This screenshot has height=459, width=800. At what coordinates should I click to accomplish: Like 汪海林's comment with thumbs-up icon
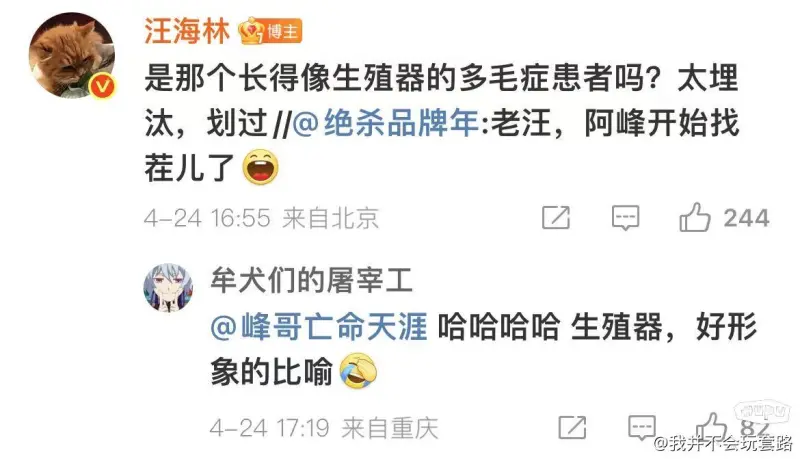pyautogui.click(x=694, y=217)
